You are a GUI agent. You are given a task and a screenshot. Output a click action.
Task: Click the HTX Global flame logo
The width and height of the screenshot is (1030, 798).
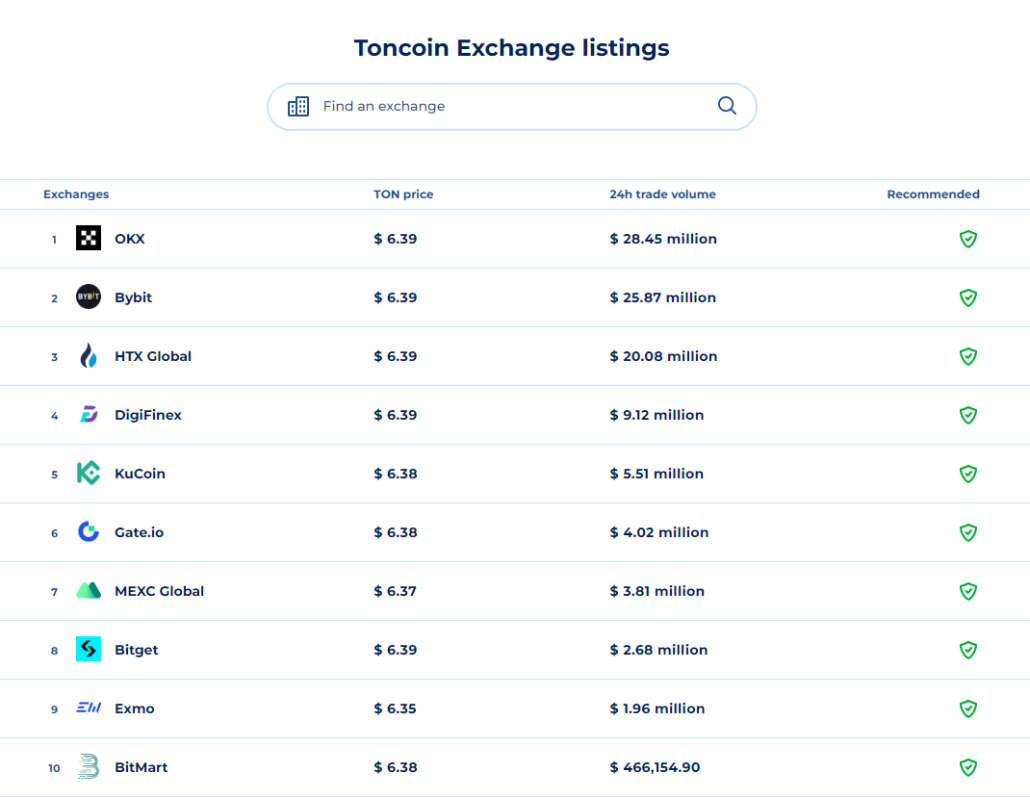tap(88, 356)
